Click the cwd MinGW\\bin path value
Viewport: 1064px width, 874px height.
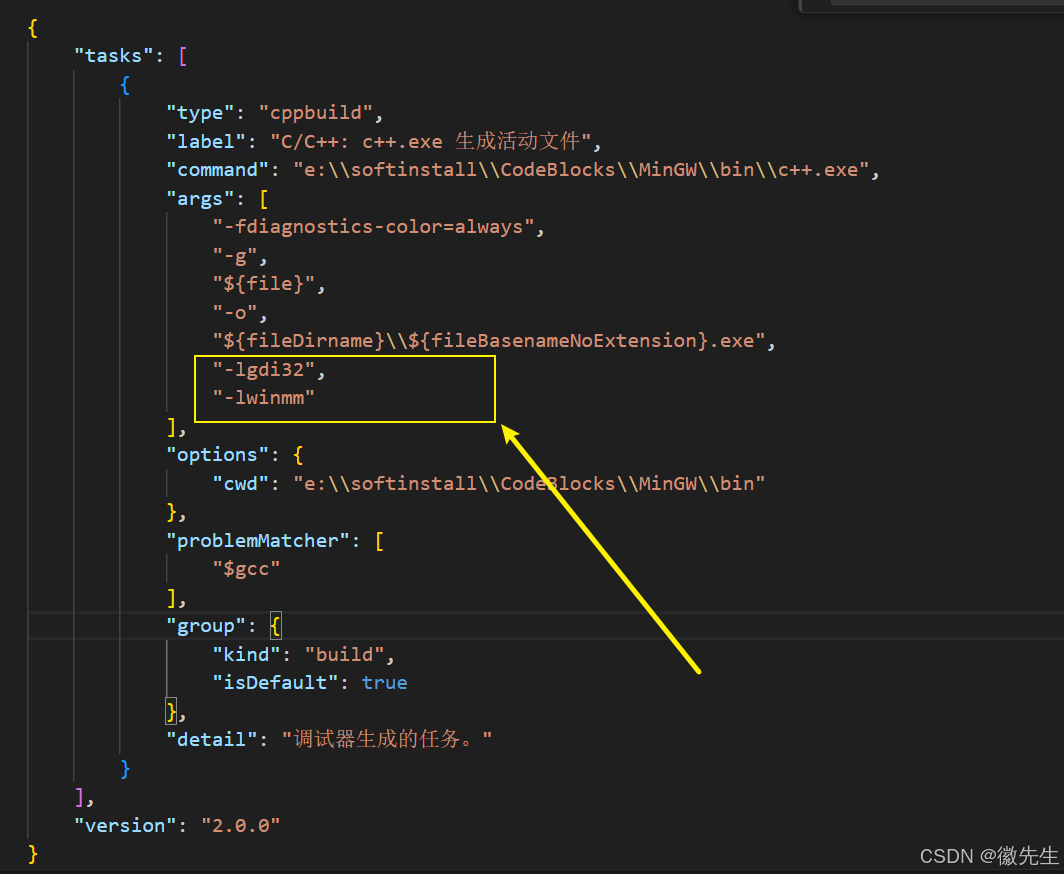point(529,484)
